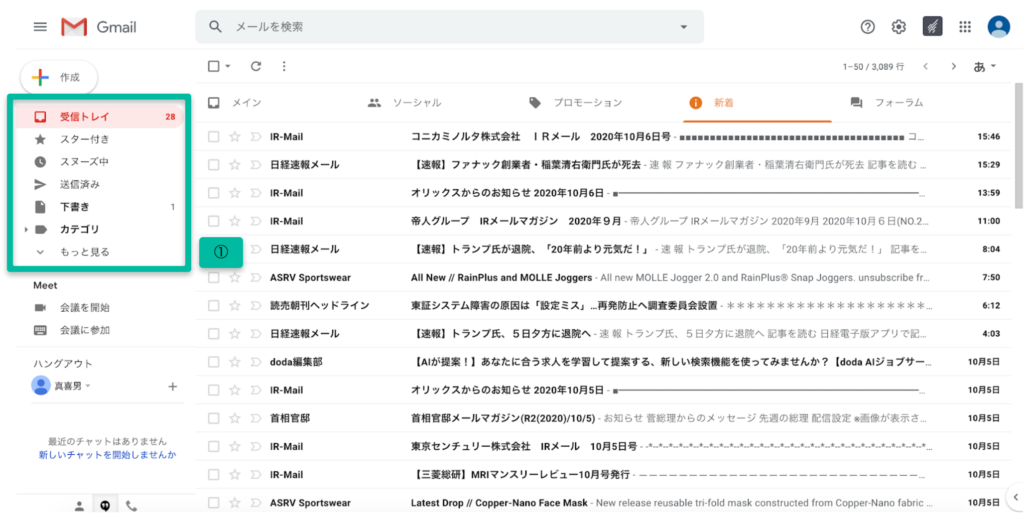This screenshot has width=1024, height=518.
Task: Open the main menu hamburger icon
Action: (40, 27)
